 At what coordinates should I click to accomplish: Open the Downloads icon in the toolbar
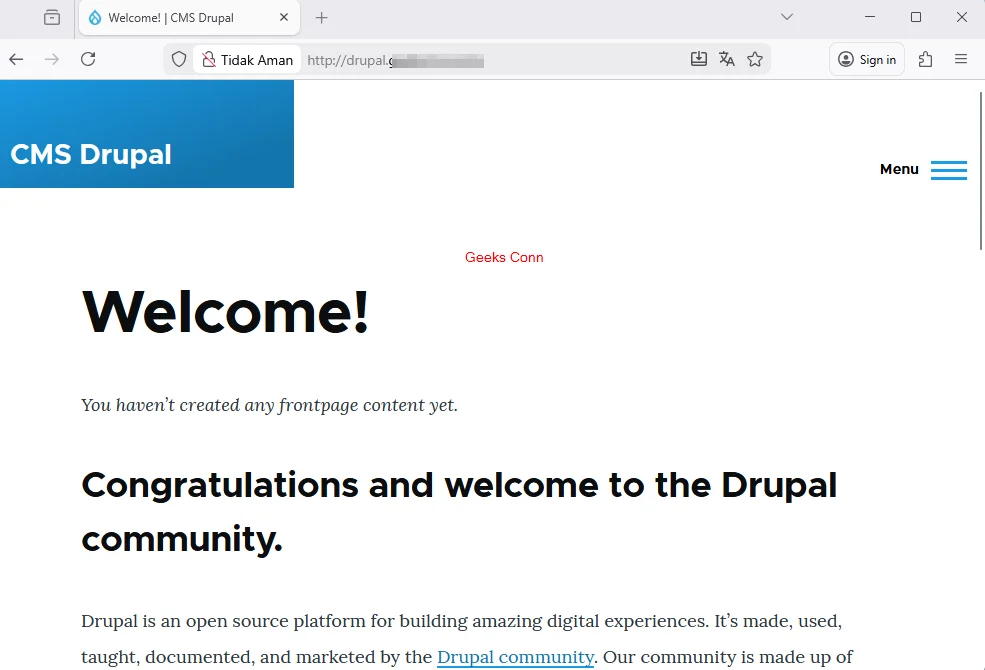pos(698,59)
